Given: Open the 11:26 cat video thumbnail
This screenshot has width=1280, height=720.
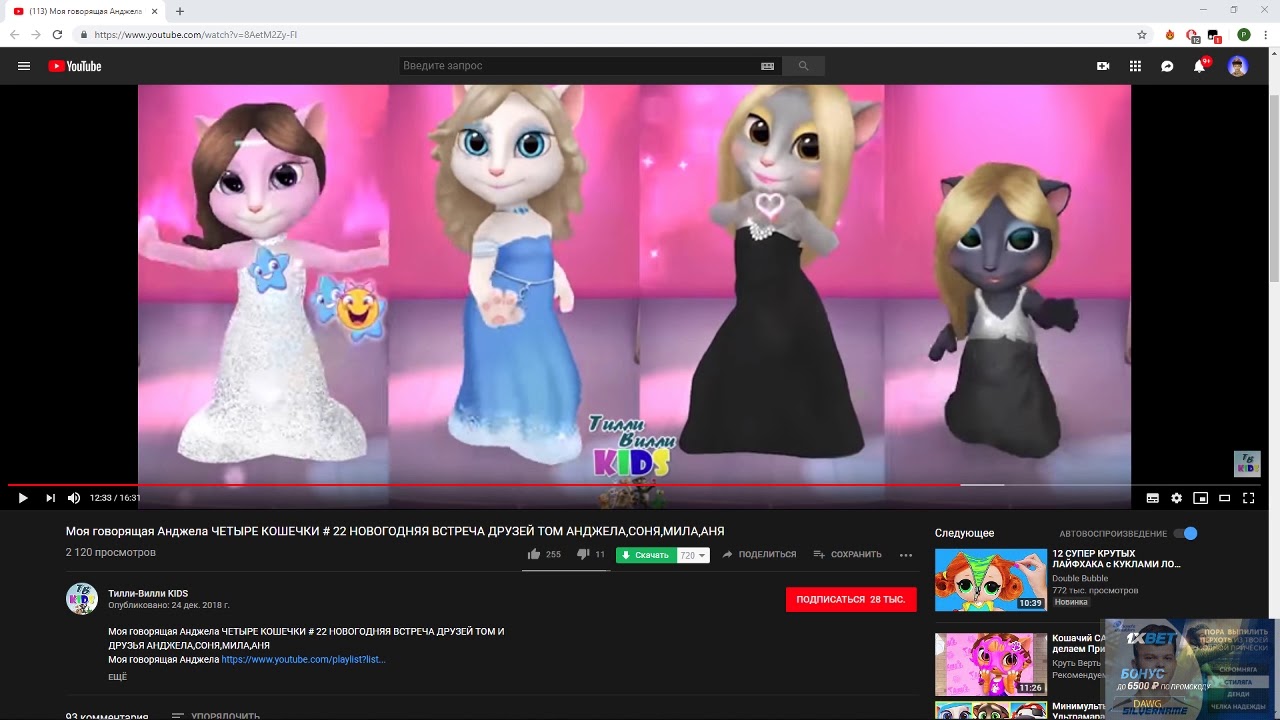Looking at the screenshot, I should [x=991, y=665].
